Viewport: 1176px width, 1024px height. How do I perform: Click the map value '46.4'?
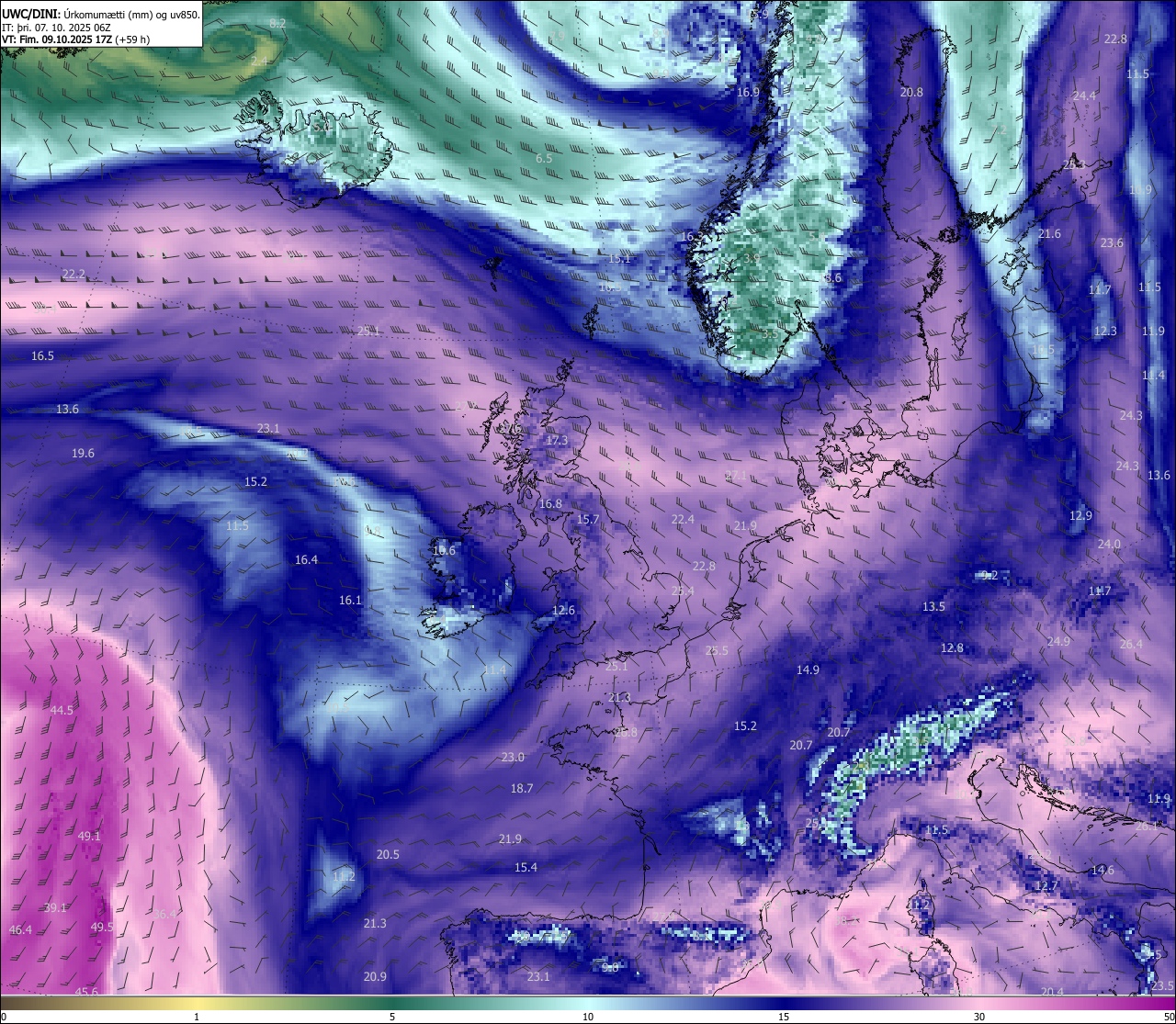tap(20, 930)
